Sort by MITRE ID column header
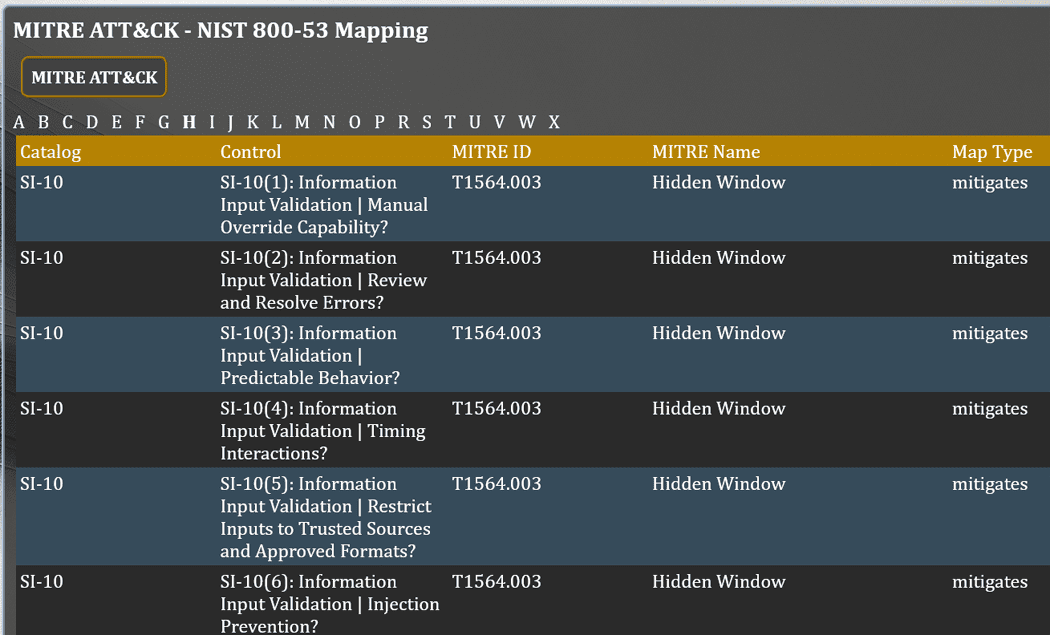 point(492,152)
